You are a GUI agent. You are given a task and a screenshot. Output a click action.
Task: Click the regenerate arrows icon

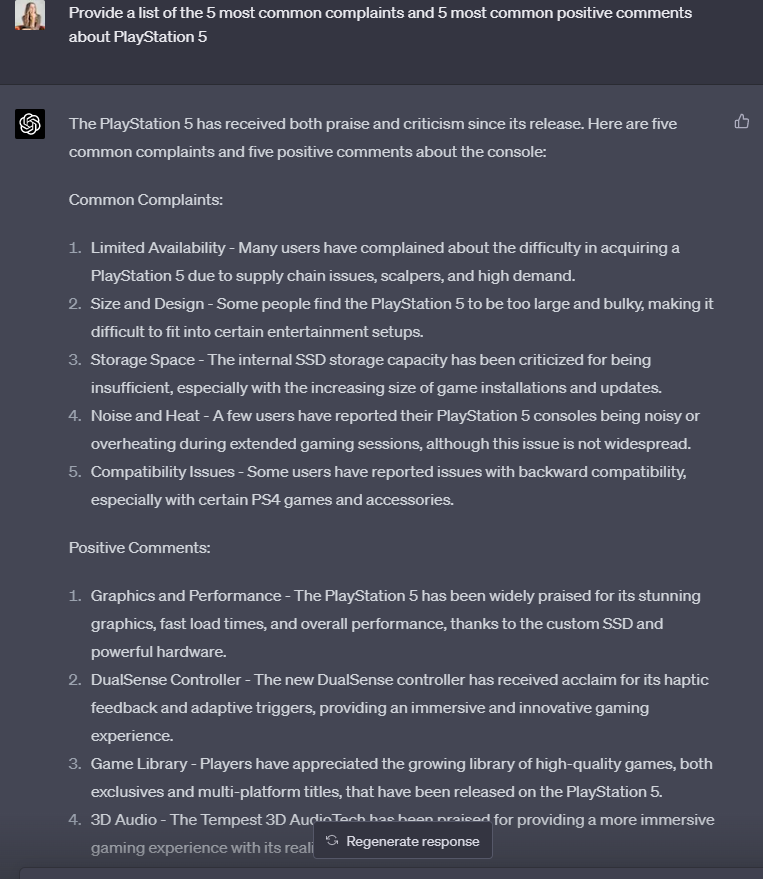click(332, 841)
